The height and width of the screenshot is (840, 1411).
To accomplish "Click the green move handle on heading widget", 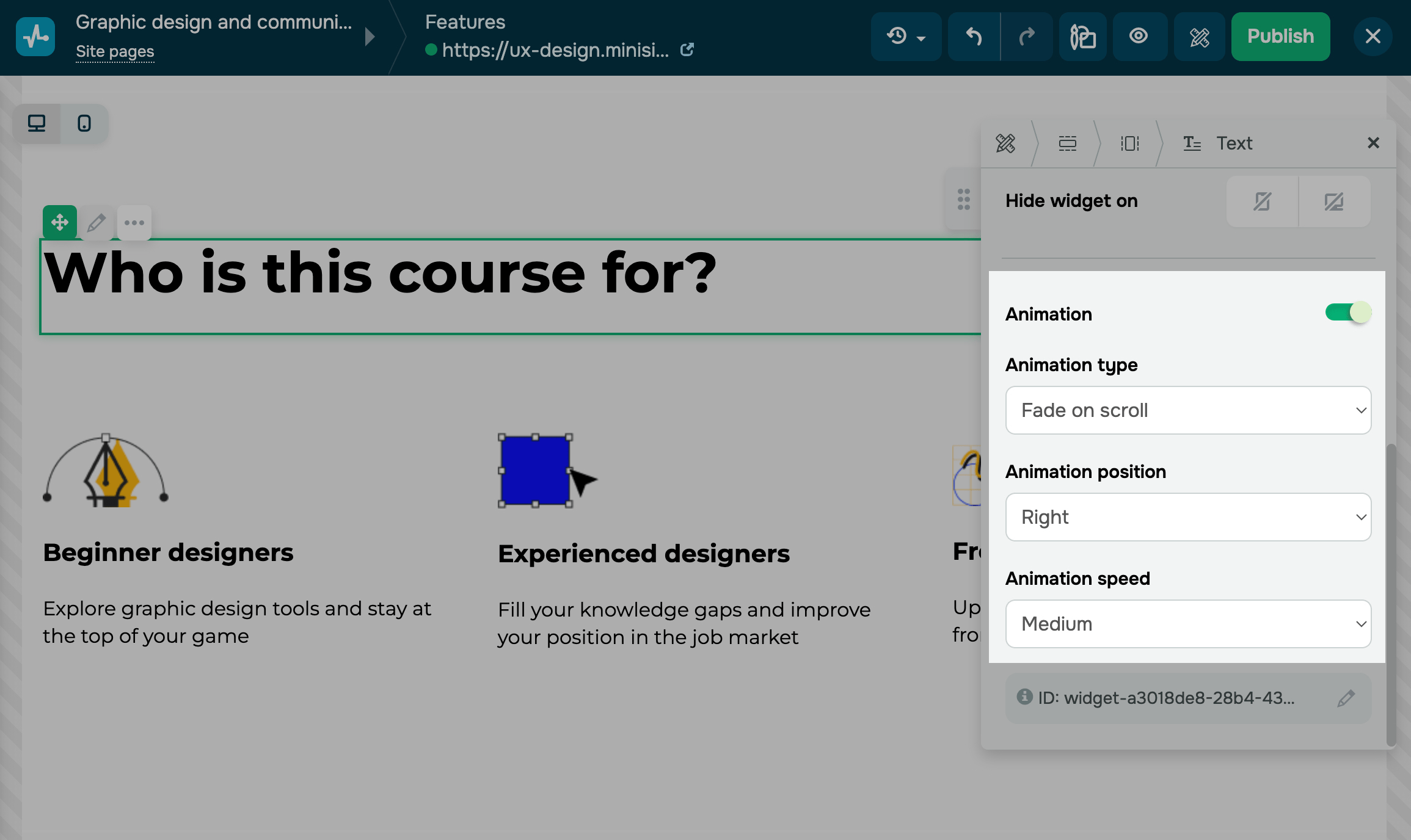I will [60, 222].
